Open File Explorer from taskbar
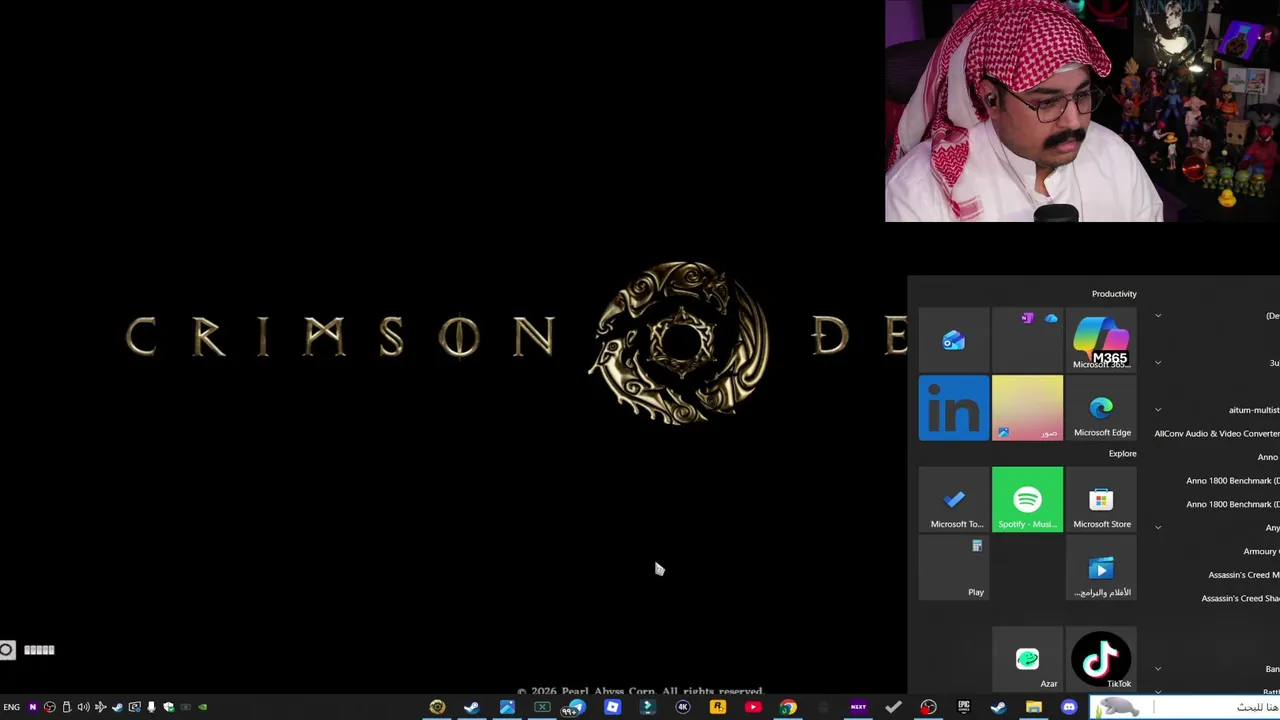1280x720 pixels. pyautogui.click(x=1034, y=707)
